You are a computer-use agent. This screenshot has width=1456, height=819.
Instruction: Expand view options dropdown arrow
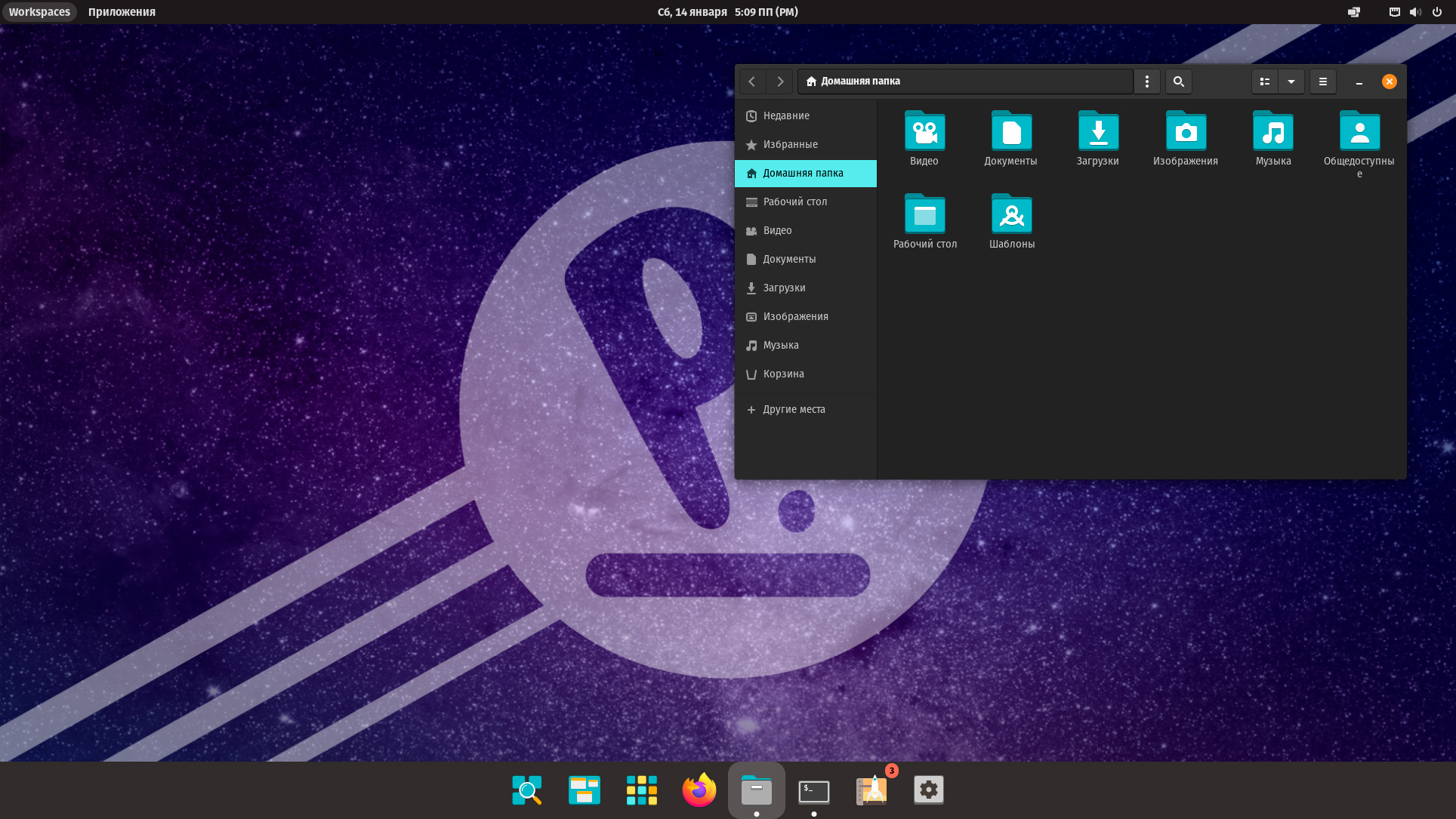click(x=1291, y=82)
